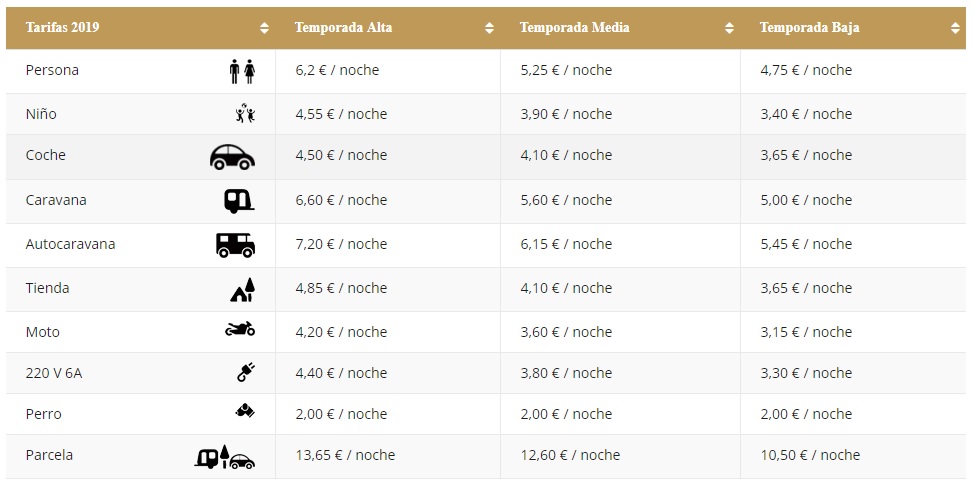The height and width of the screenshot is (482, 975).
Task: Click the Autocaravana motorhome icon
Action: click(x=235, y=244)
